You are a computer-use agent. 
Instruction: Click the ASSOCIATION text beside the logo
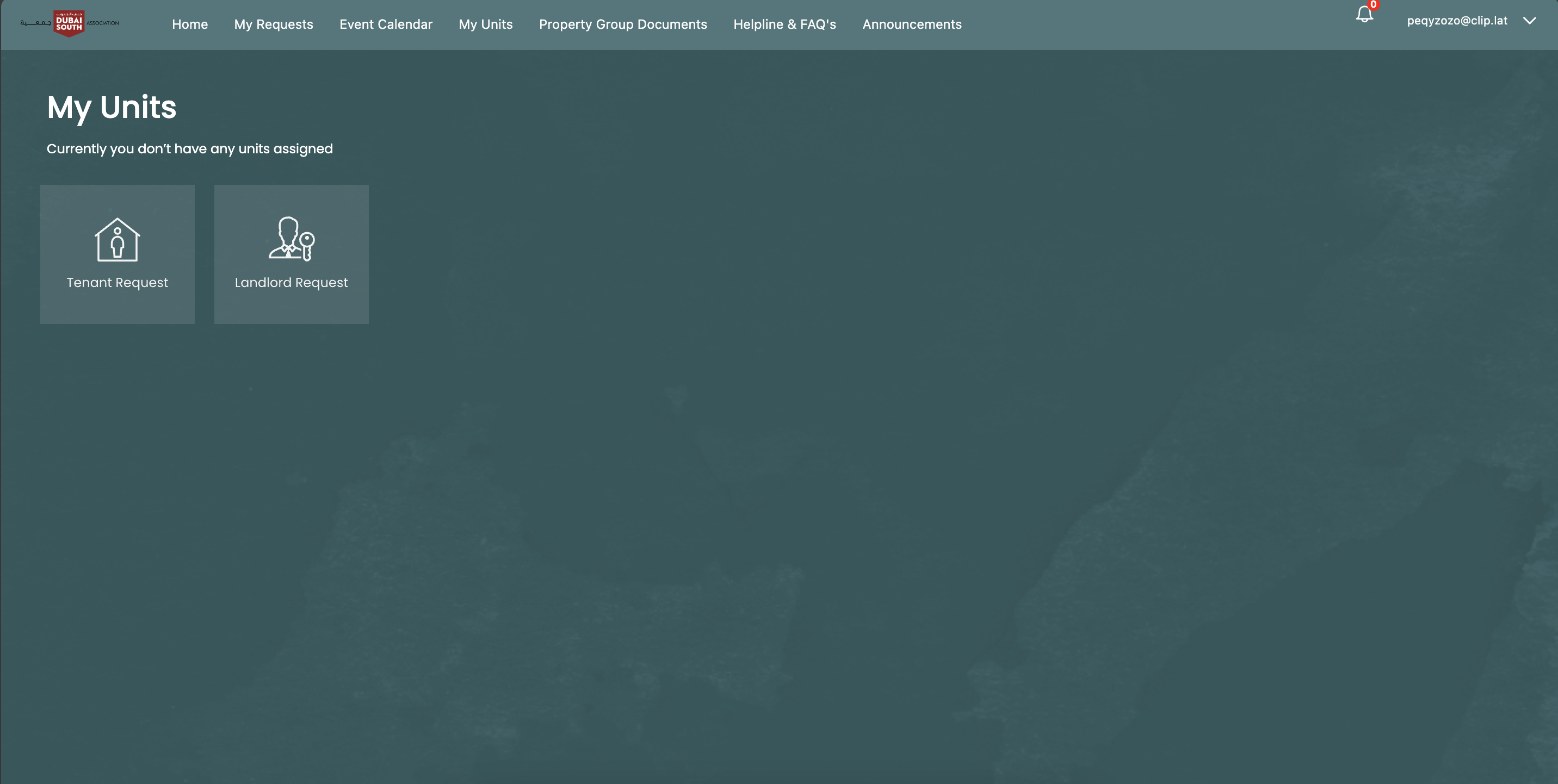[x=103, y=23]
